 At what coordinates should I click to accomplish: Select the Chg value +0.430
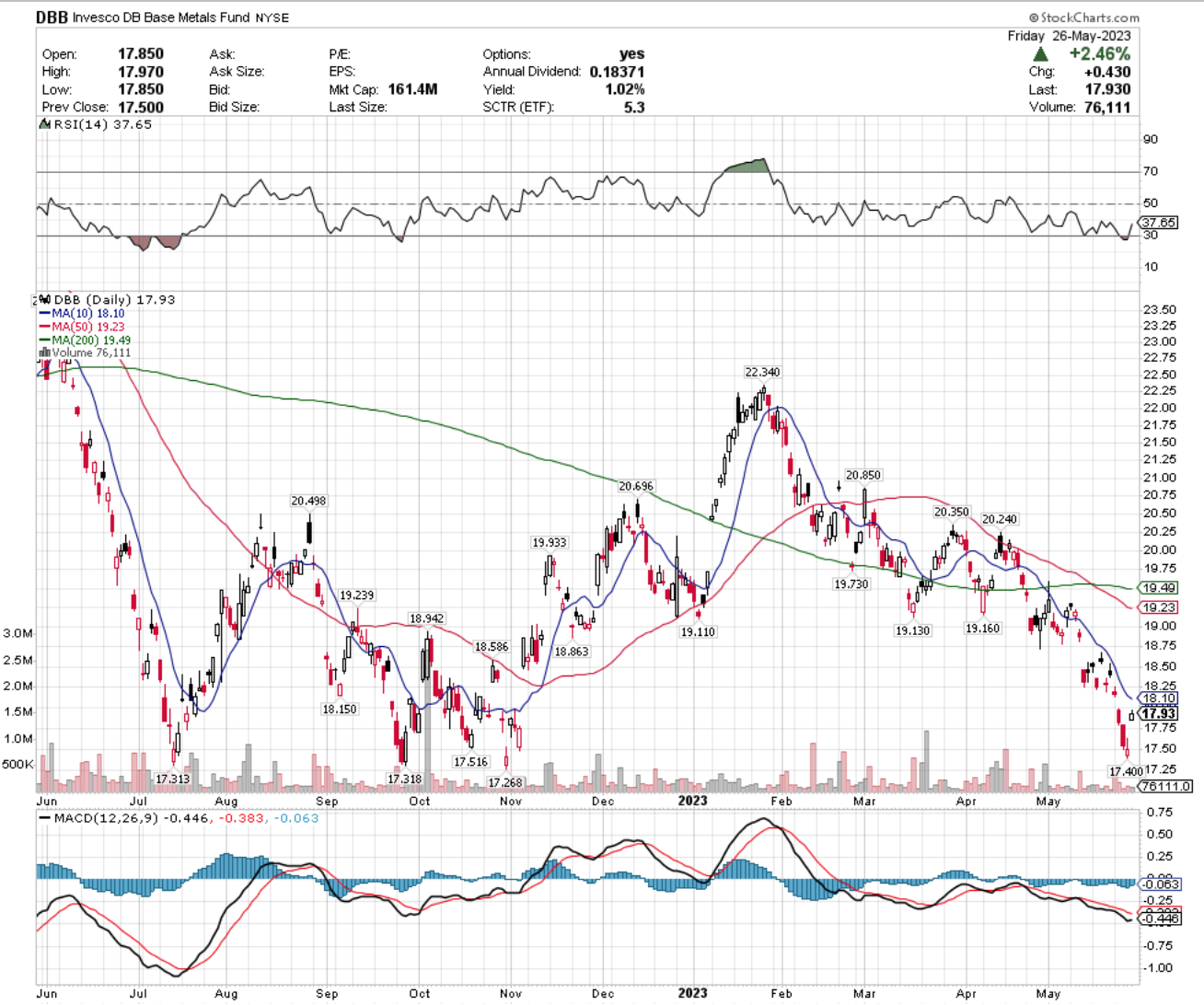(1106, 72)
